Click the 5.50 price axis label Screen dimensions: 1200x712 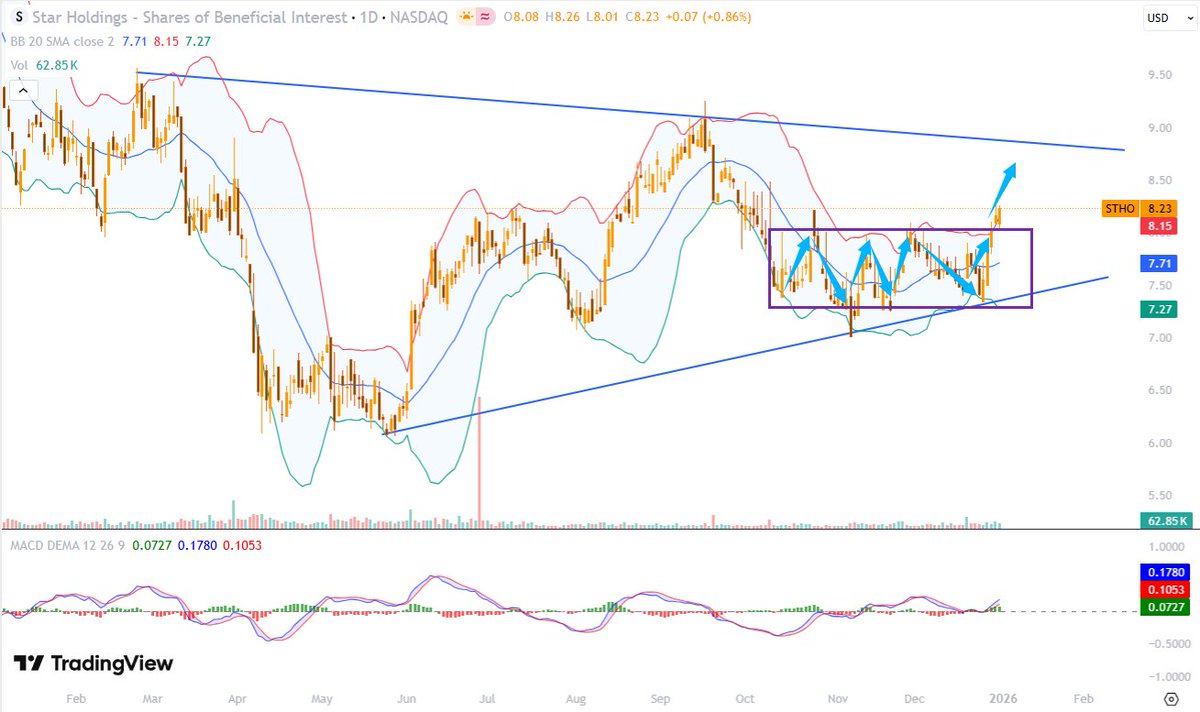point(1159,495)
